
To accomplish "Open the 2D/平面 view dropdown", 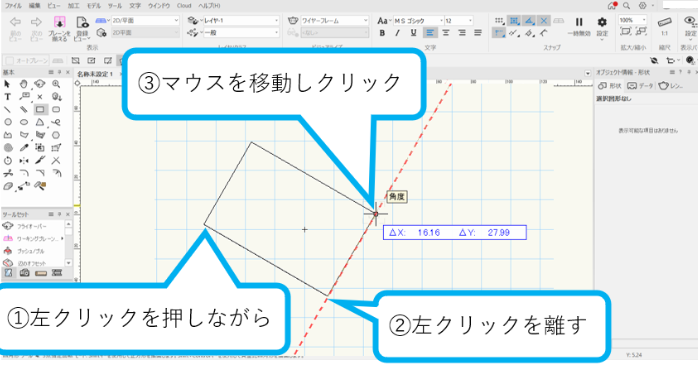I will coord(145,20).
